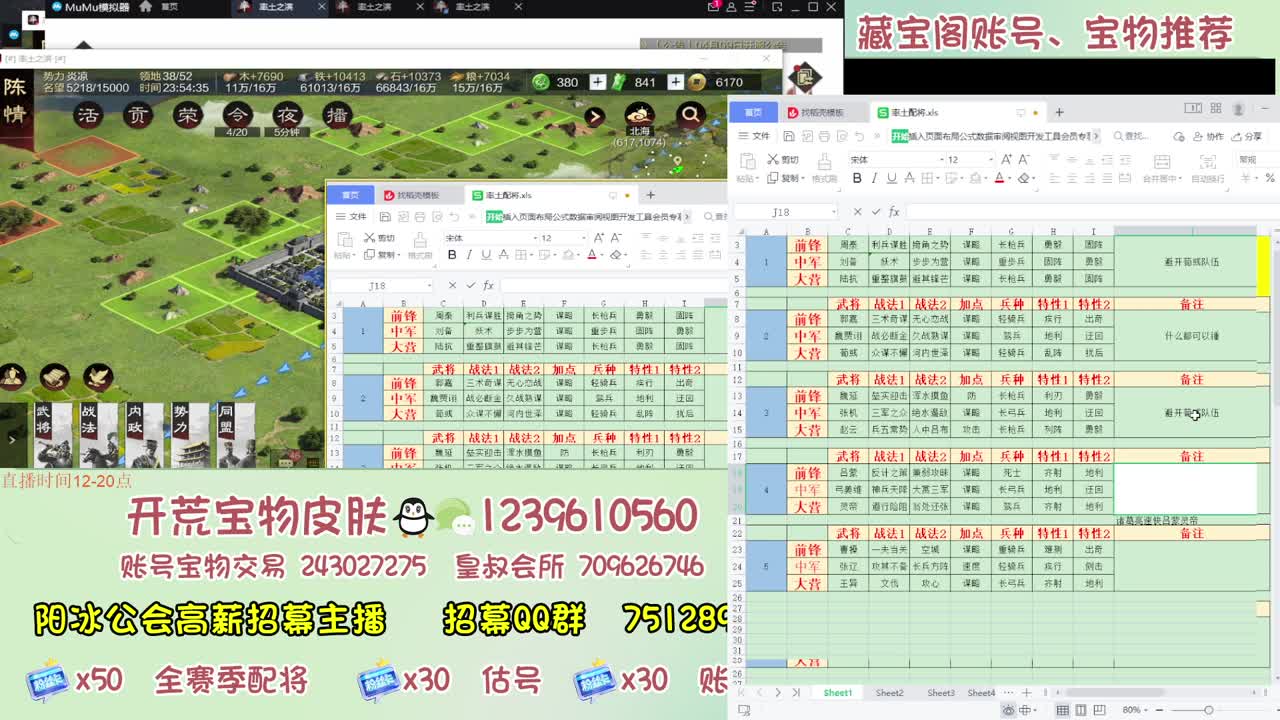
Task: Click the cut (剪切) scissors in right WPS window
Action: tap(773, 160)
